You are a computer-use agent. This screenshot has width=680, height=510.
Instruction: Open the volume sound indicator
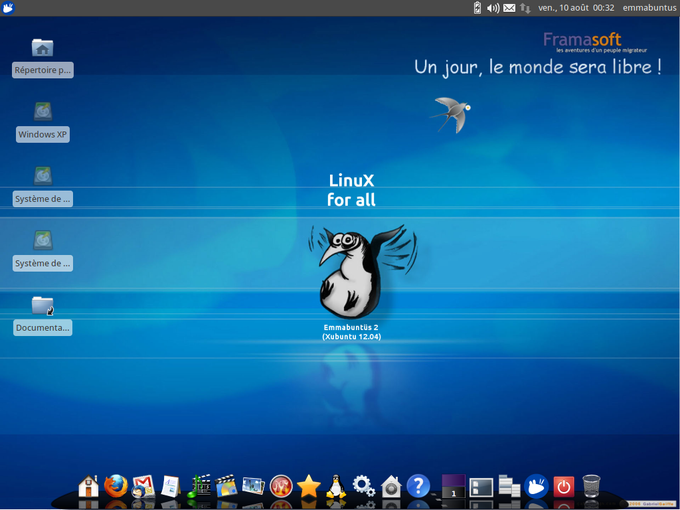pyautogui.click(x=493, y=8)
